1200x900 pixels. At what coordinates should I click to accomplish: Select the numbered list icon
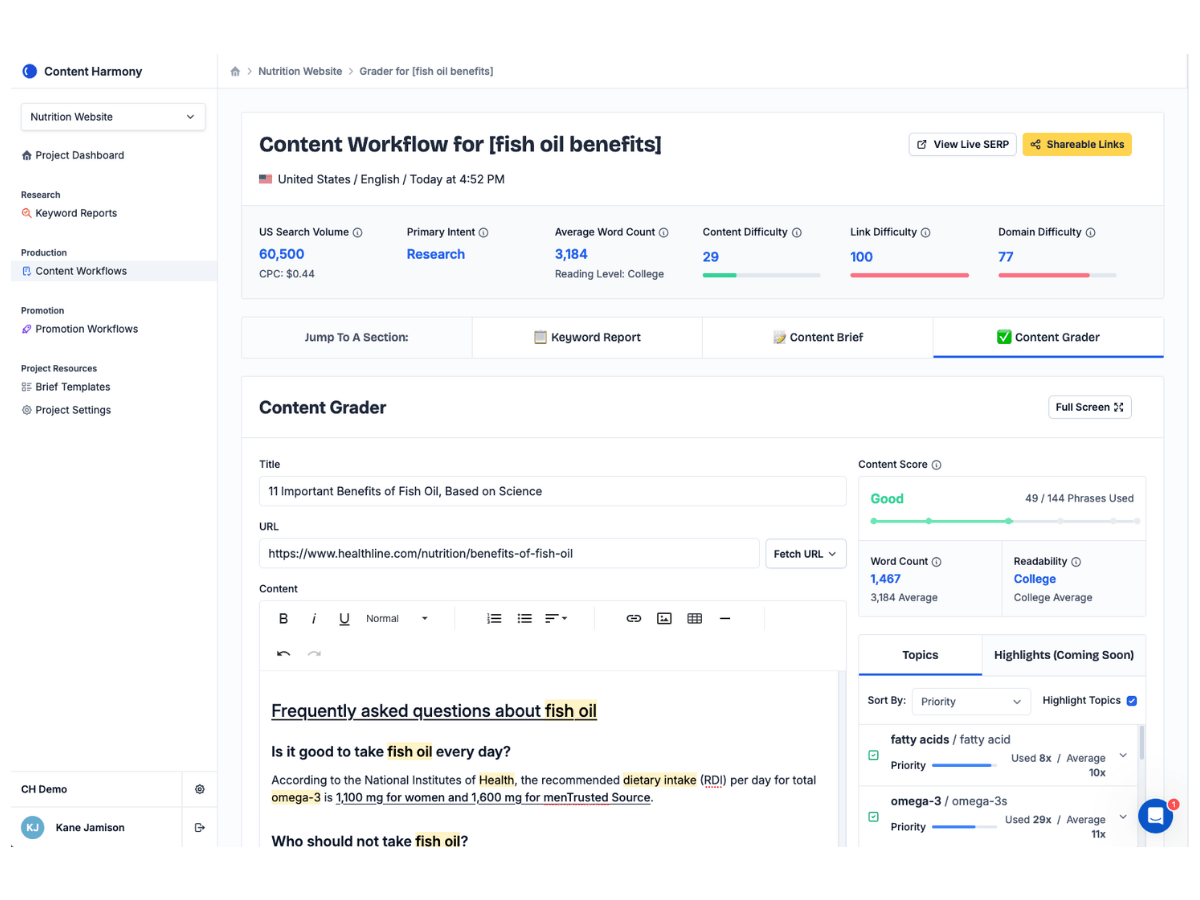pyautogui.click(x=494, y=618)
